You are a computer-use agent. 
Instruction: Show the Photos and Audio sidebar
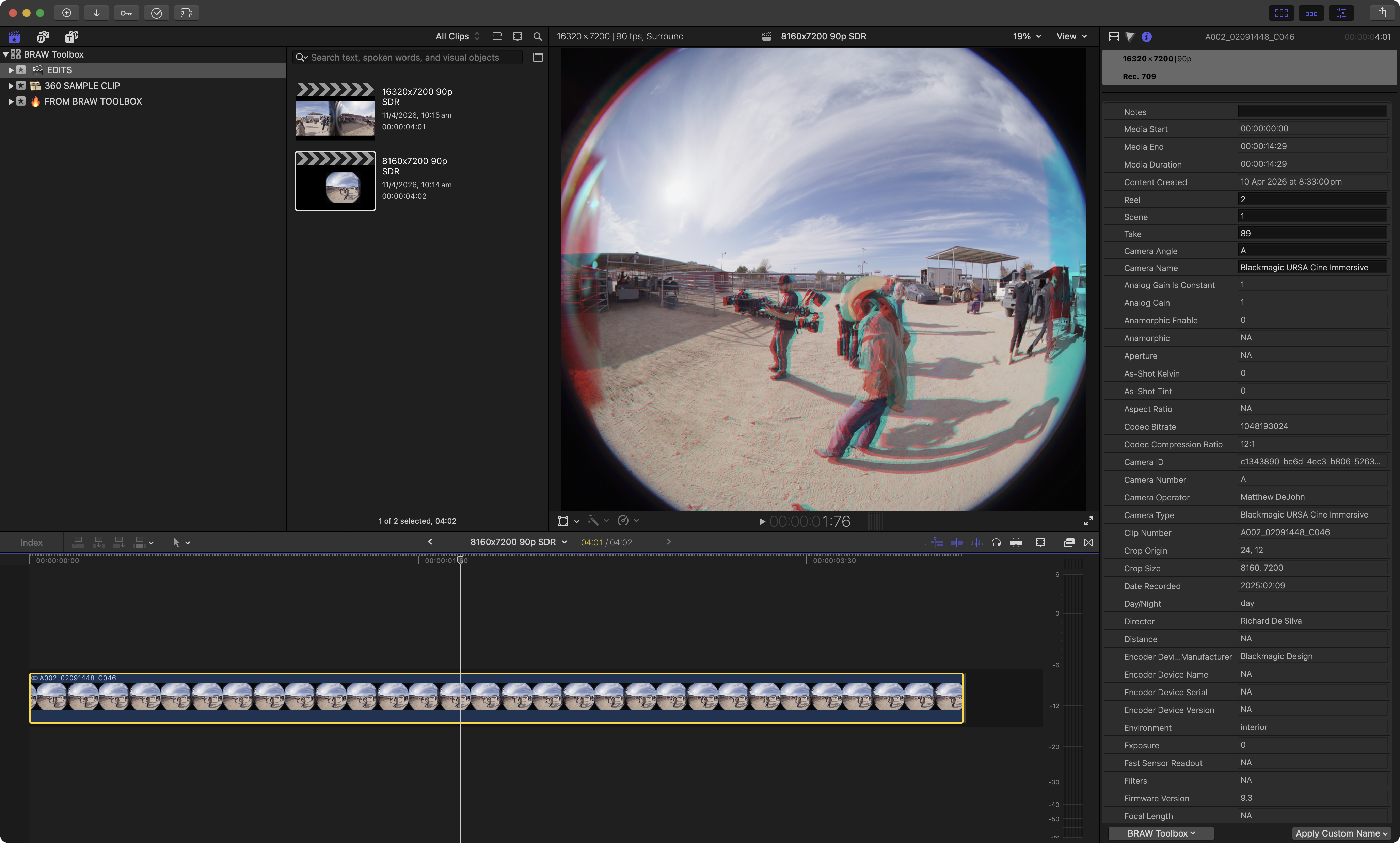(43, 37)
